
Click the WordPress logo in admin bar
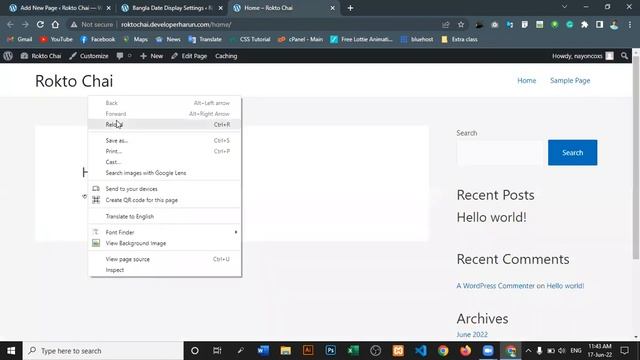[x=8, y=56]
